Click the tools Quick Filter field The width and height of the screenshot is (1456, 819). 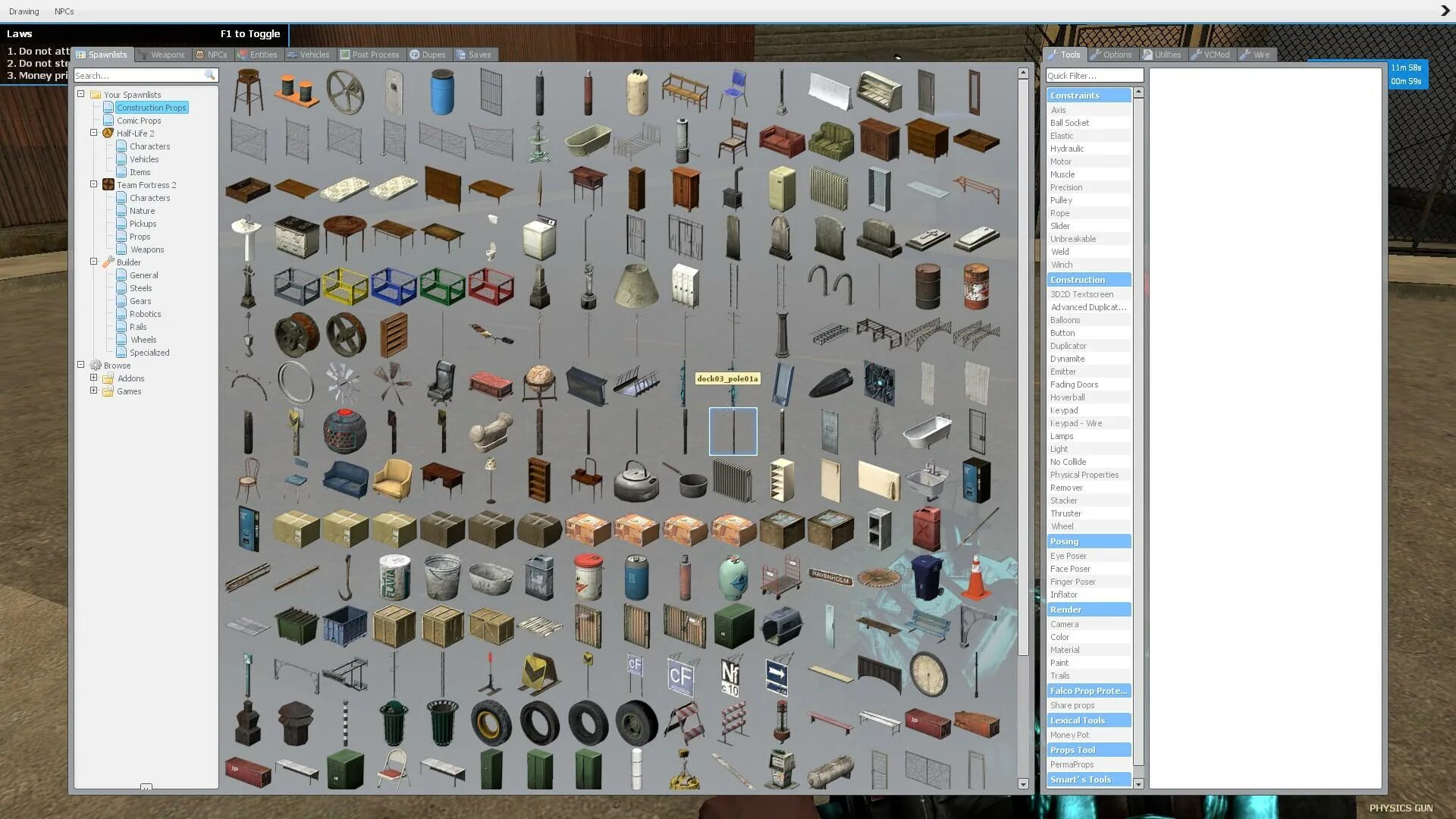point(1094,75)
